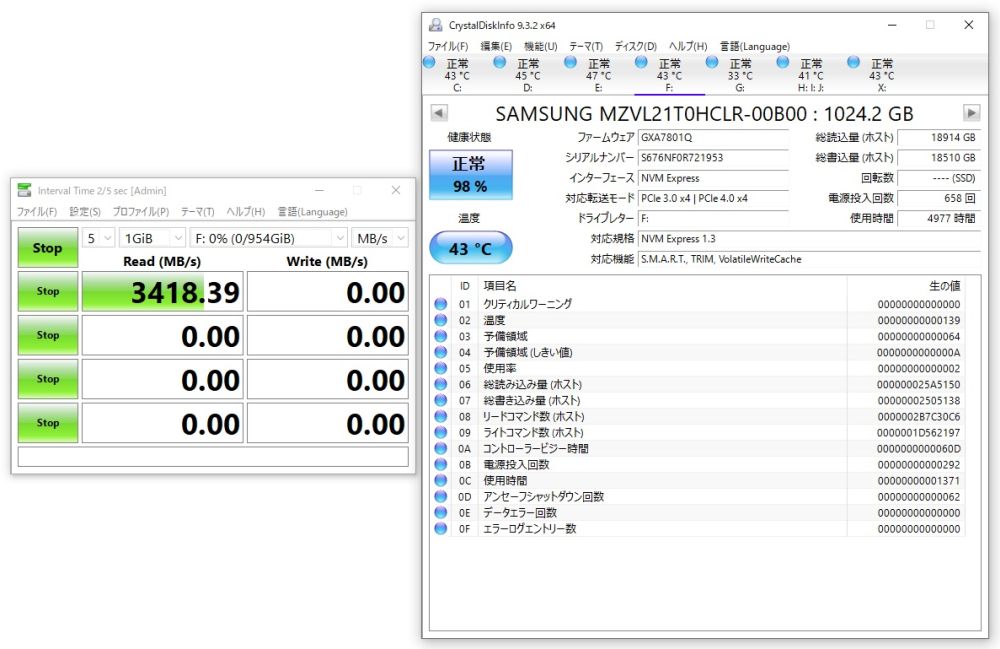Screen dimensions: 1000x649
Task: Click the 正常 98 % health status button
Action: [x=471, y=175]
